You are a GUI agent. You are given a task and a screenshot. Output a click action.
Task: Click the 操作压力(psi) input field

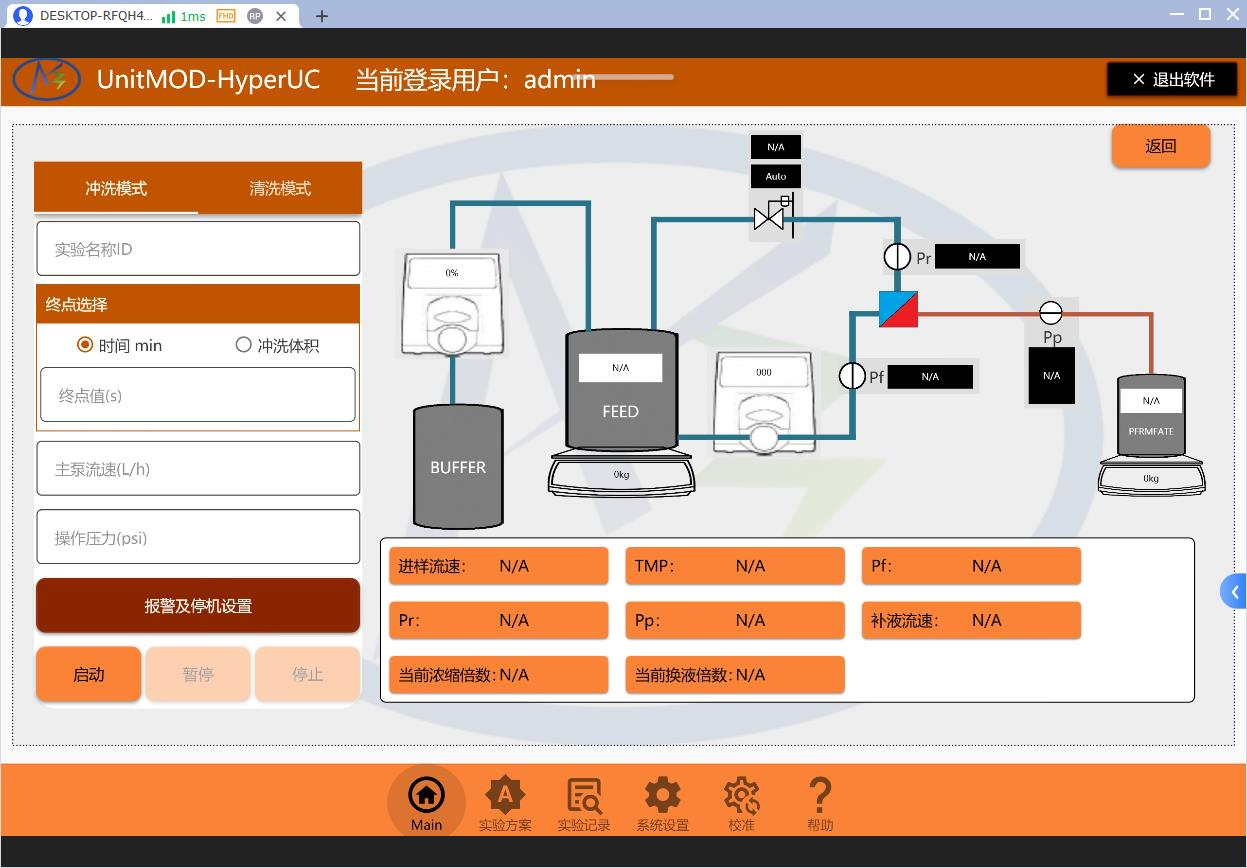[x=198, y=538]
